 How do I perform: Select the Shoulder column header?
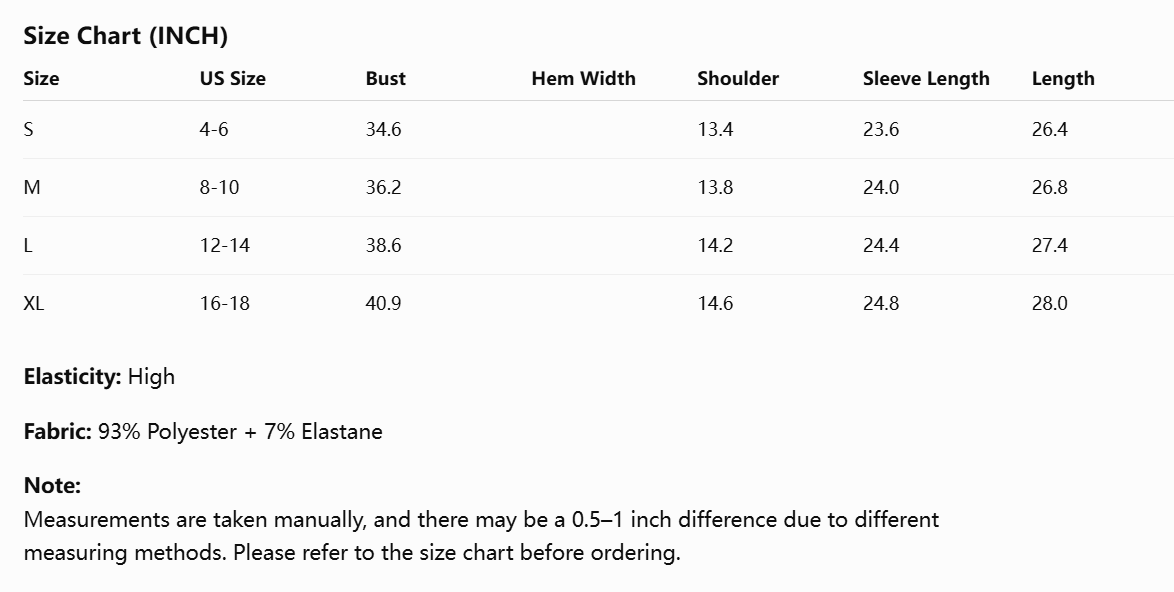(738, 79)
